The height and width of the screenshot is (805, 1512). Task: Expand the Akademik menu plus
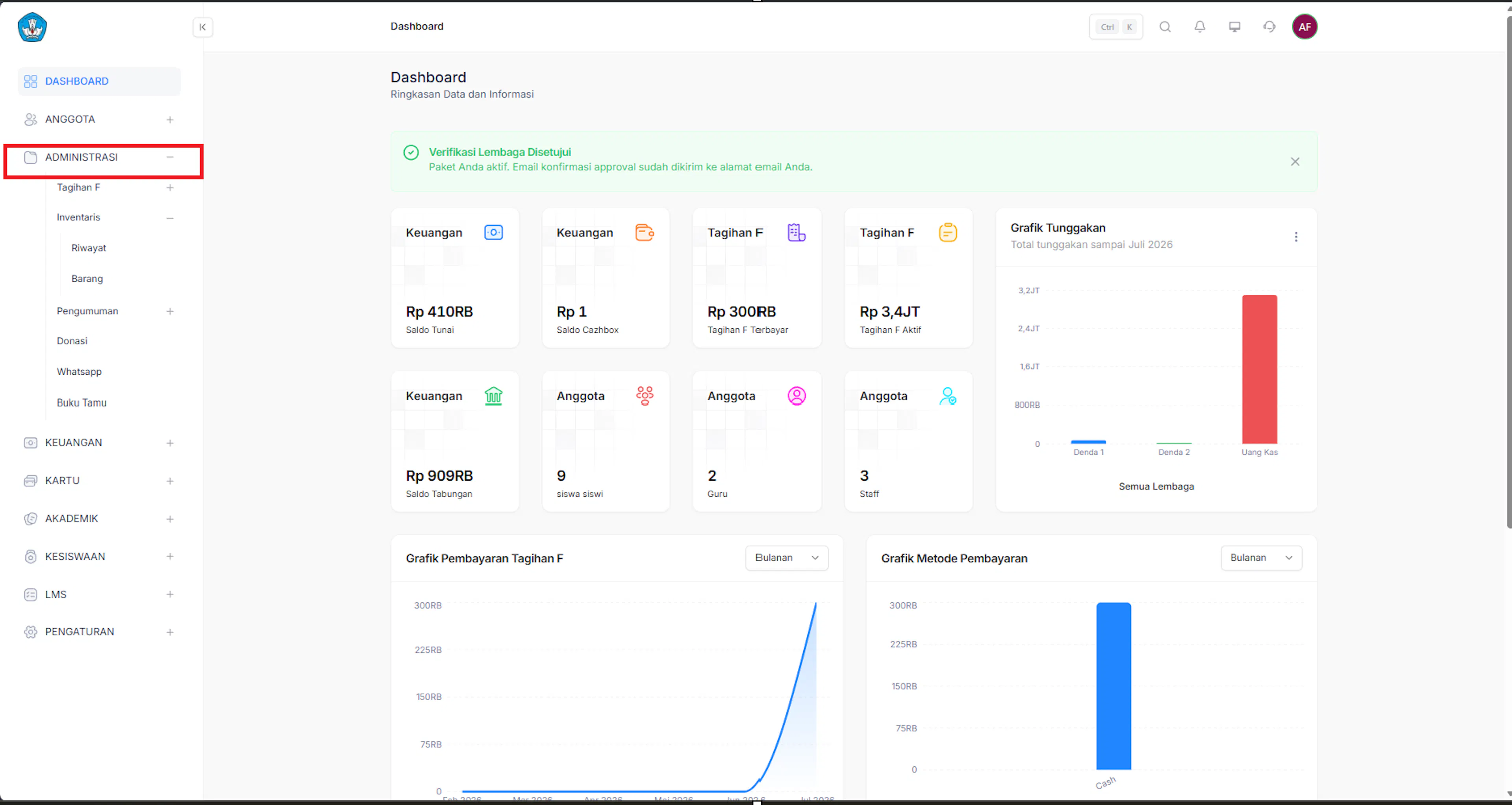170,519
